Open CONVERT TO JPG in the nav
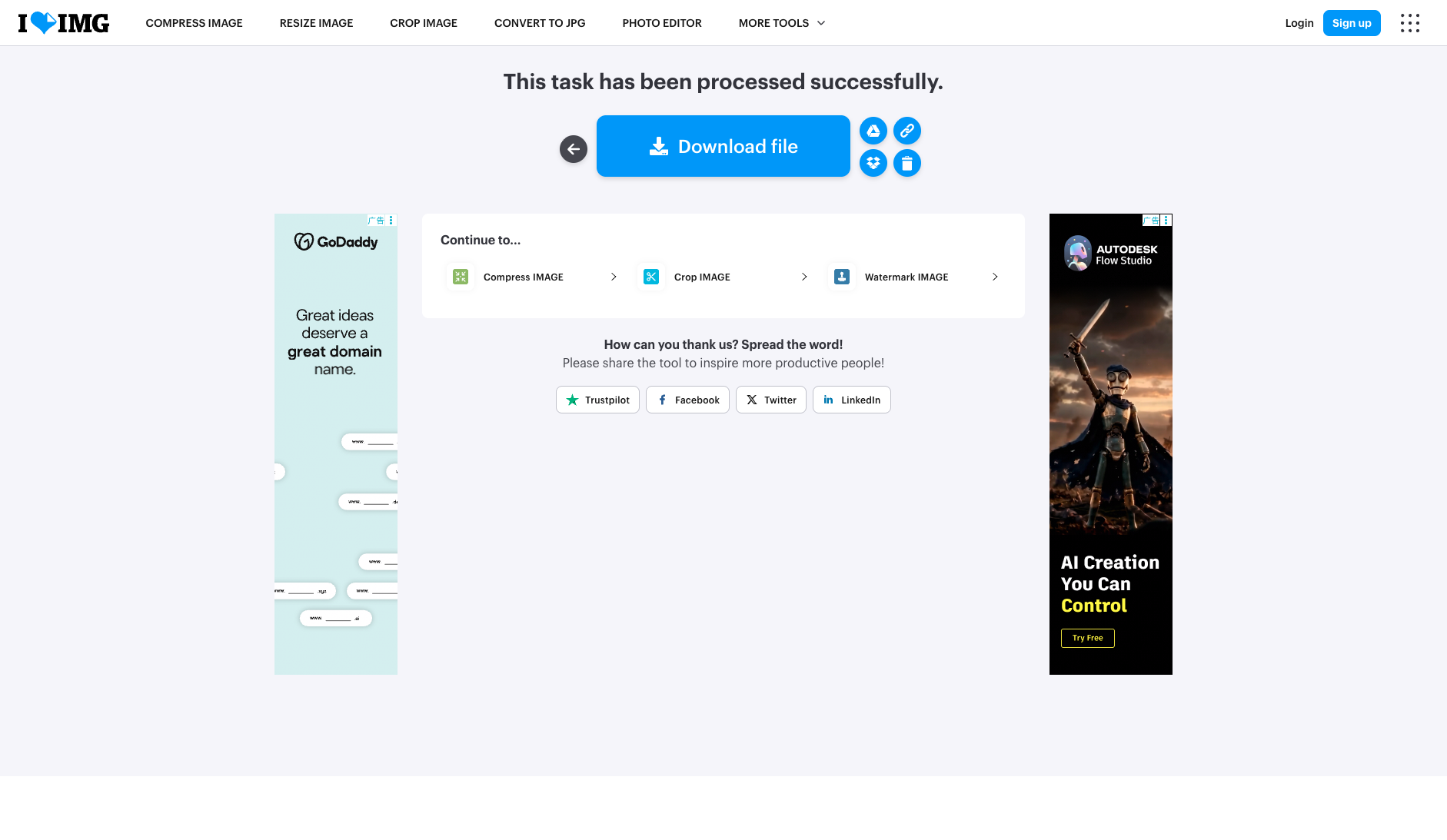The image size is (1447, 840). click(x=540, y=23)
